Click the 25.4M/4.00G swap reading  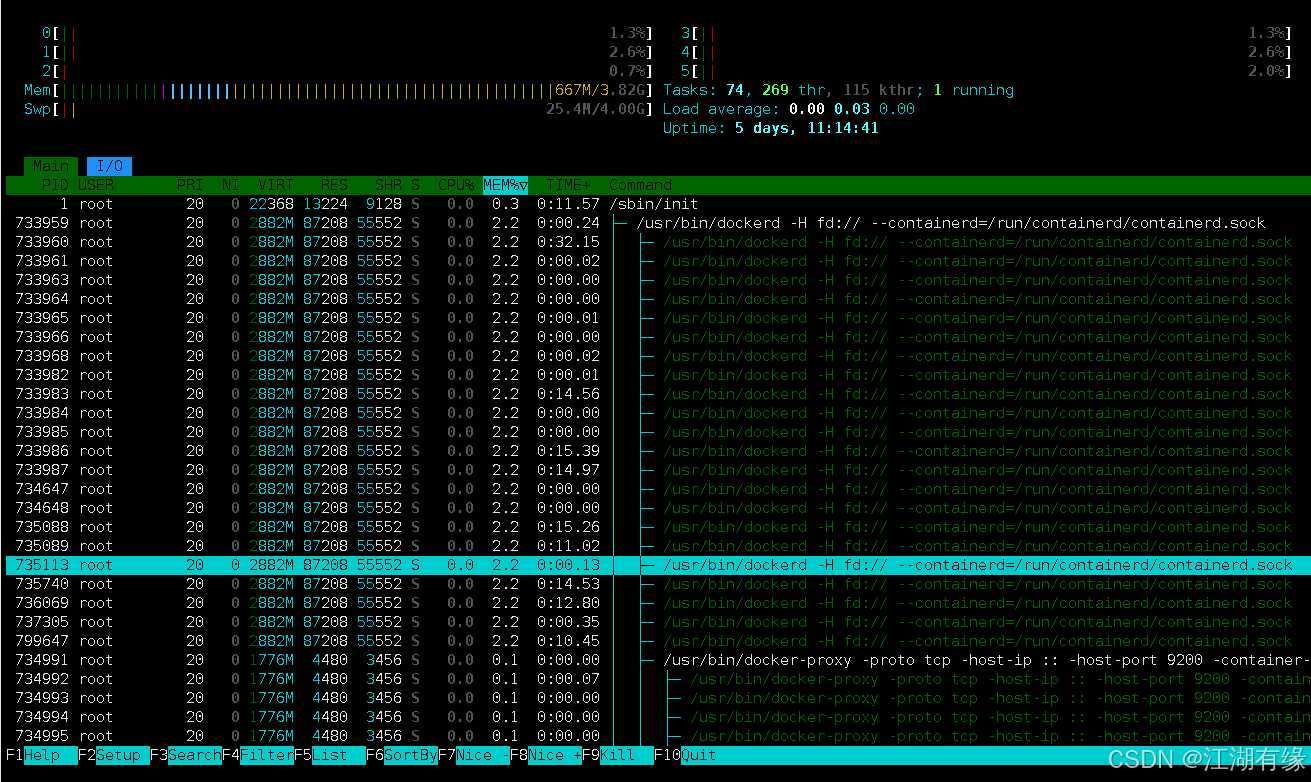(x=596, y=109)
